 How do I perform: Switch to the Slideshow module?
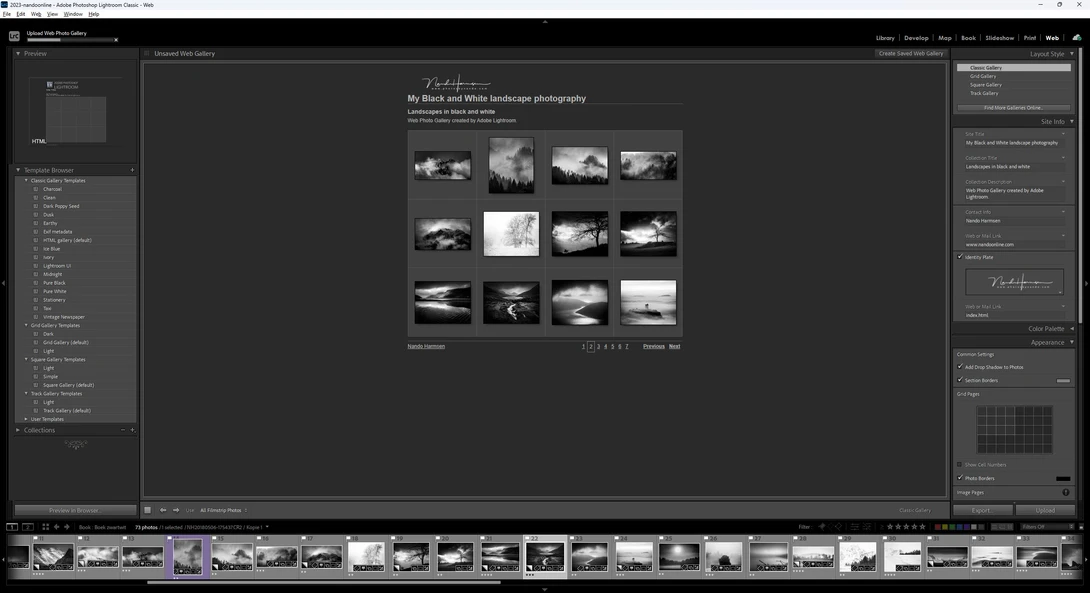coord(1000,38)
